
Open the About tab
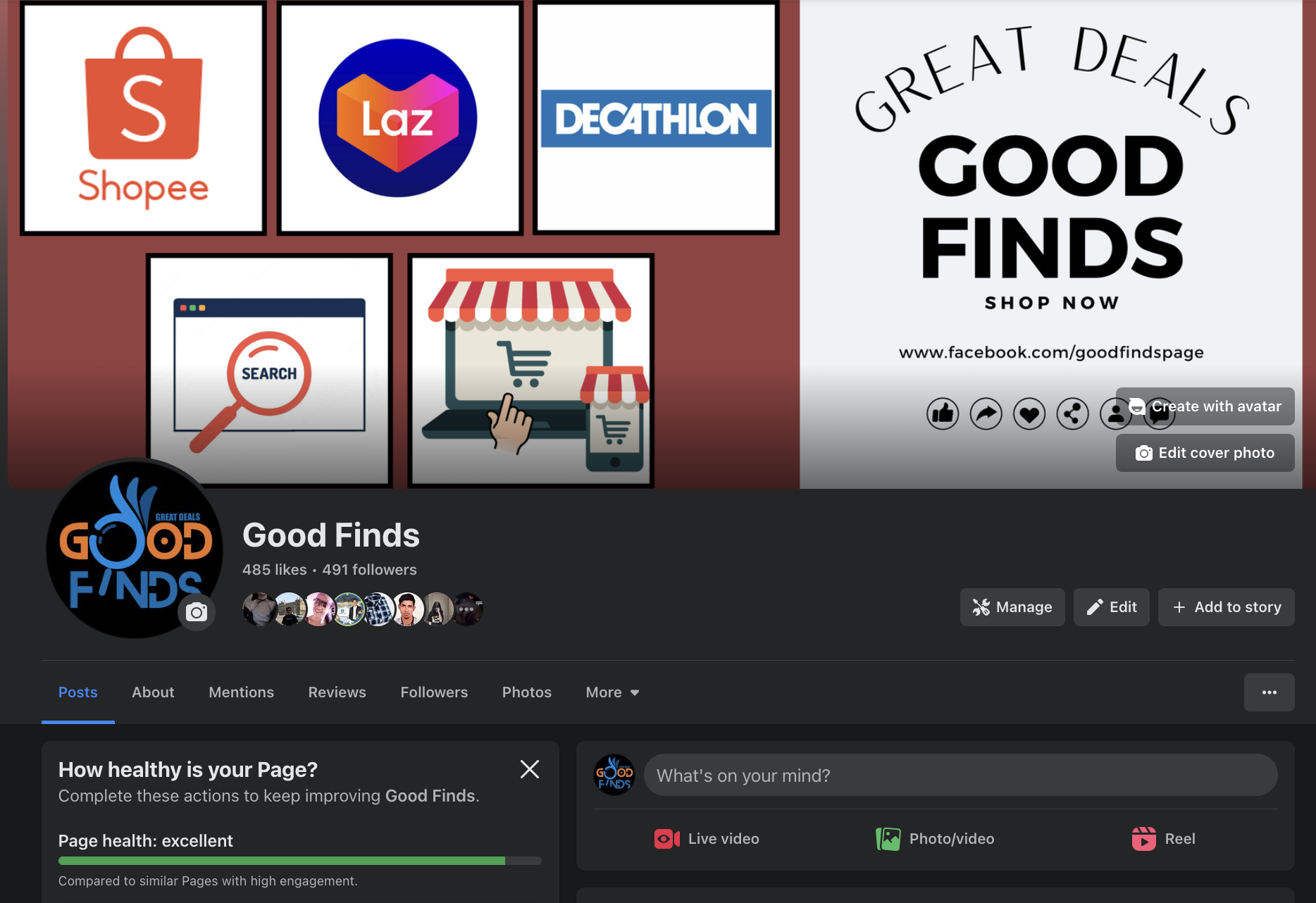pyautogui.click(x=153, y=692)
